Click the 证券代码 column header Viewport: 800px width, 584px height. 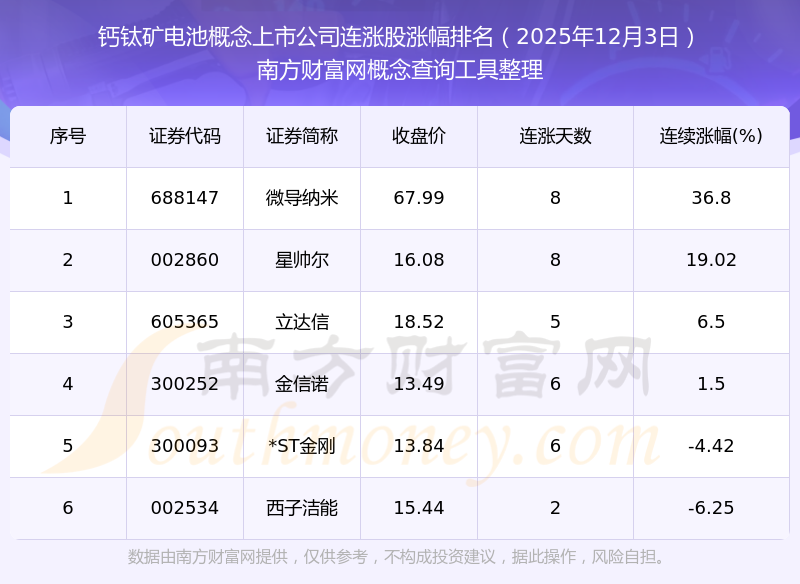(185, 137)
